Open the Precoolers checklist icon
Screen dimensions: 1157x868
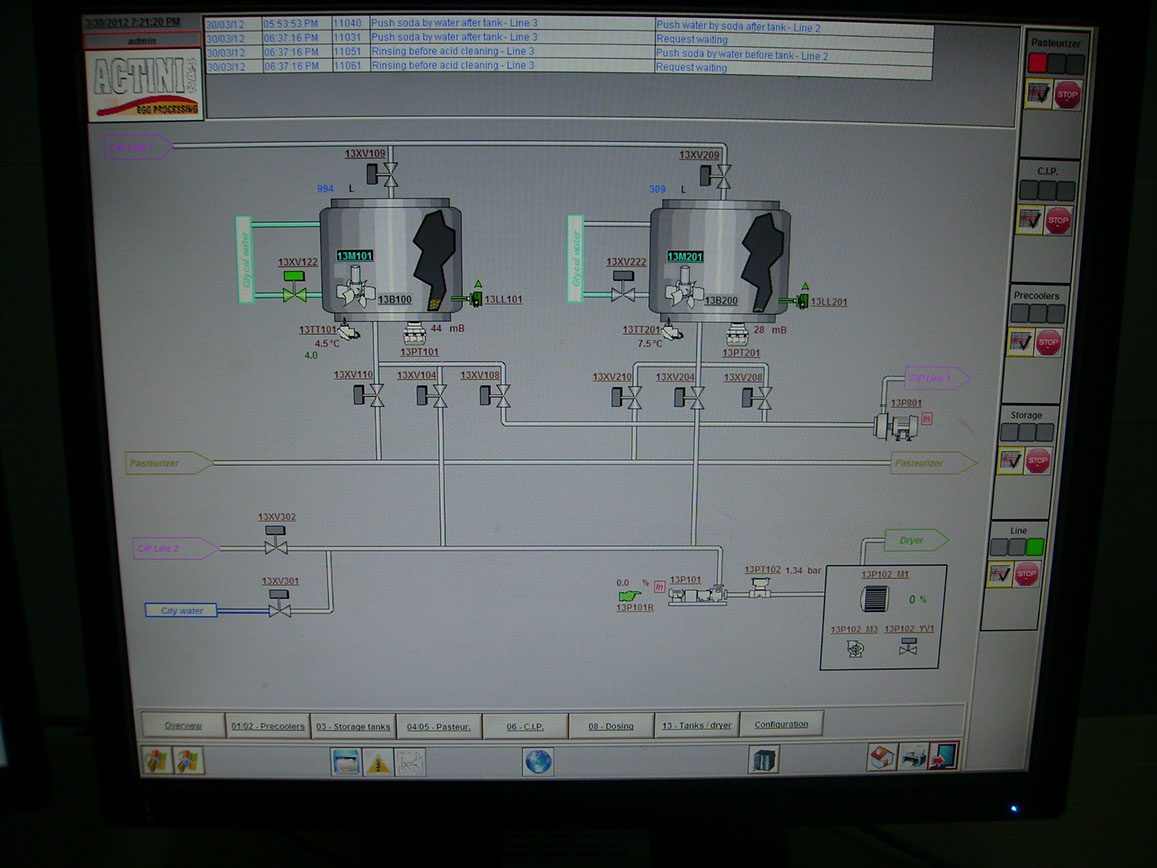tap(1020, 342)
